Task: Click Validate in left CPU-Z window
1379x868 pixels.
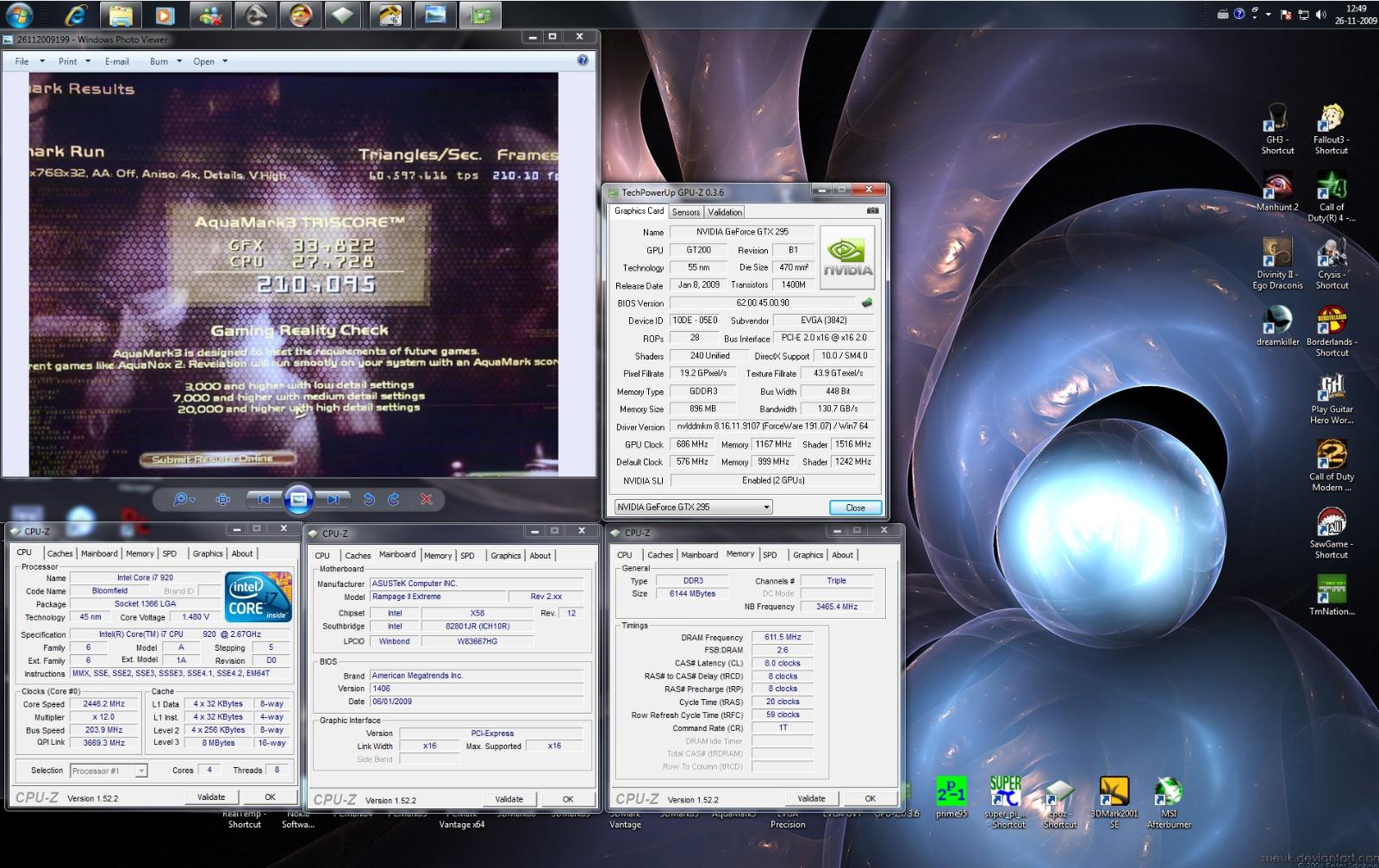Action: [211, 797]
